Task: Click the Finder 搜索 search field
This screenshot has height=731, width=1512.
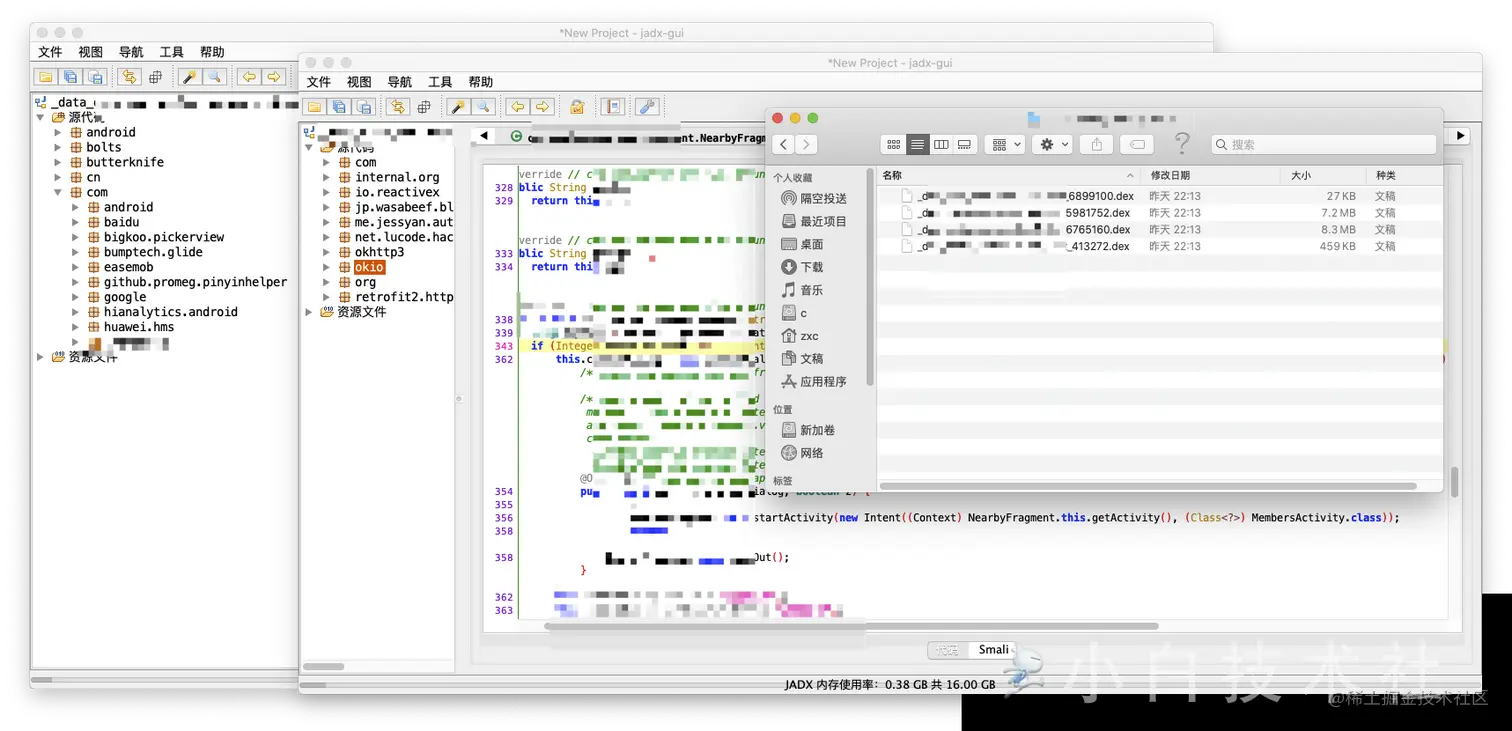Action: click(1323, 145)
